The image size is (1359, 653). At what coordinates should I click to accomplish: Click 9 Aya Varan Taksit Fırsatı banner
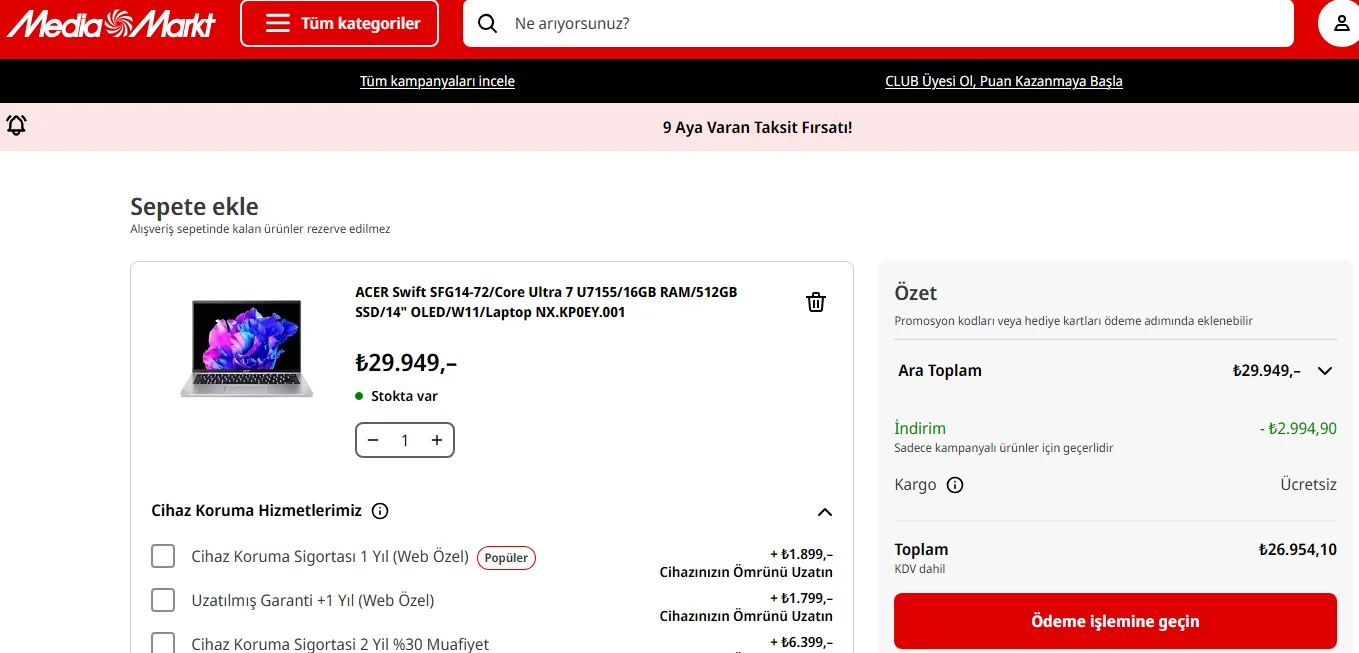click(x=757, y=127)
